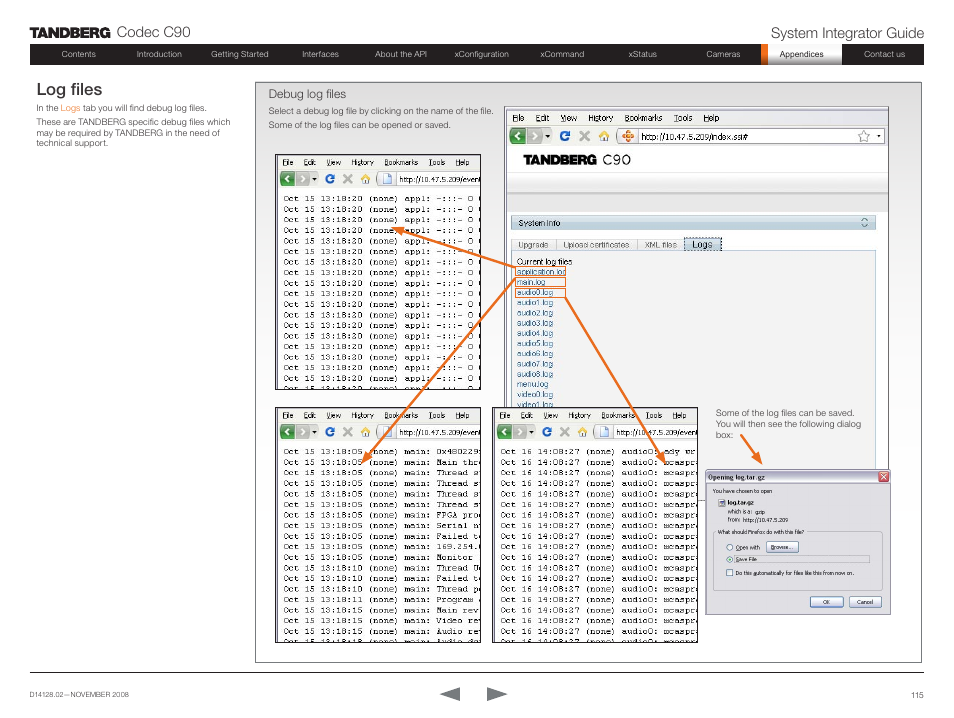The width and height of the screenshot is (954, 718).
Task: Click Home icon in audio0 log window
Action: (x=582, y=432)
